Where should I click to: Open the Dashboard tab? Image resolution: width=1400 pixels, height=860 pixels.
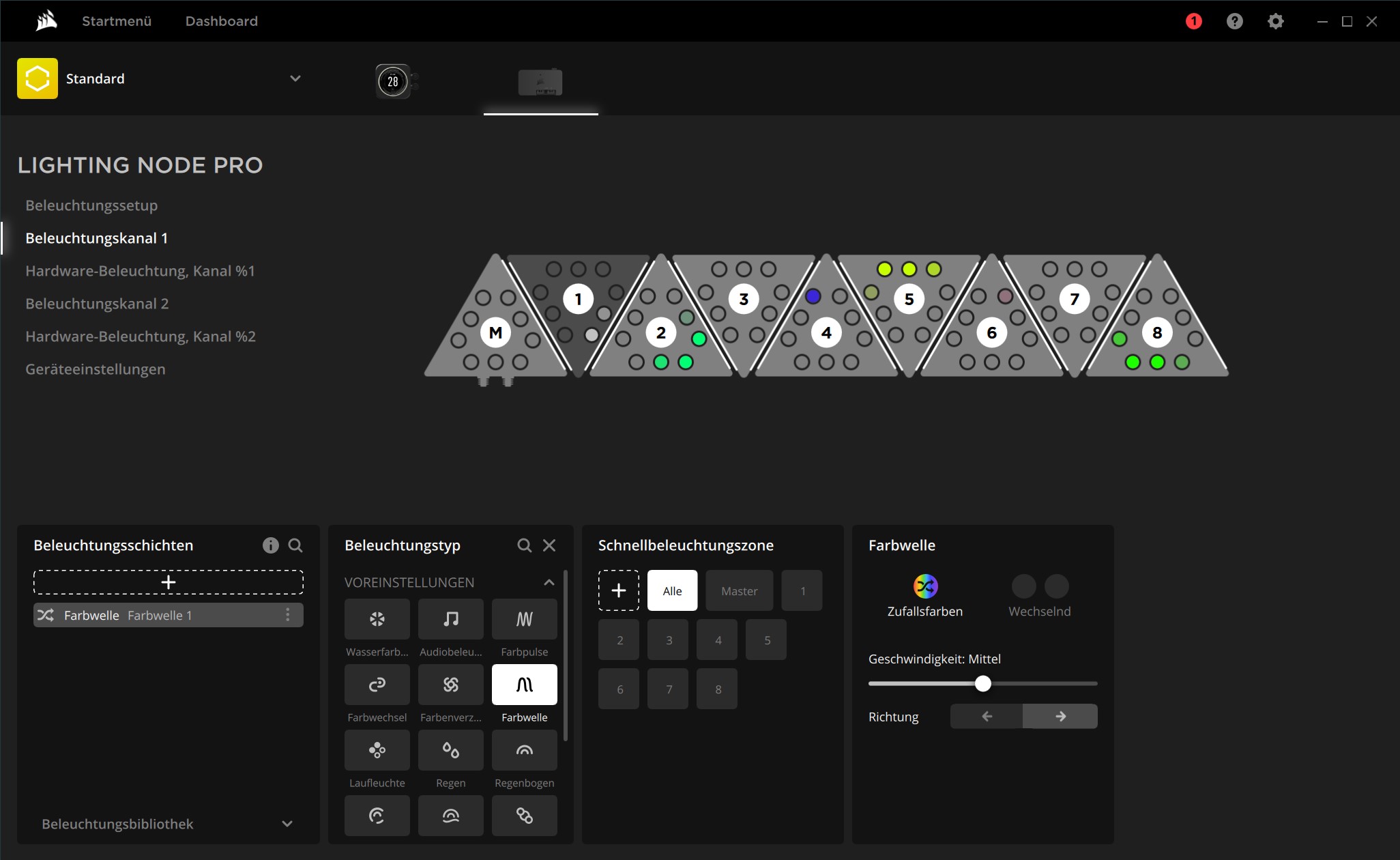[222, 21]
